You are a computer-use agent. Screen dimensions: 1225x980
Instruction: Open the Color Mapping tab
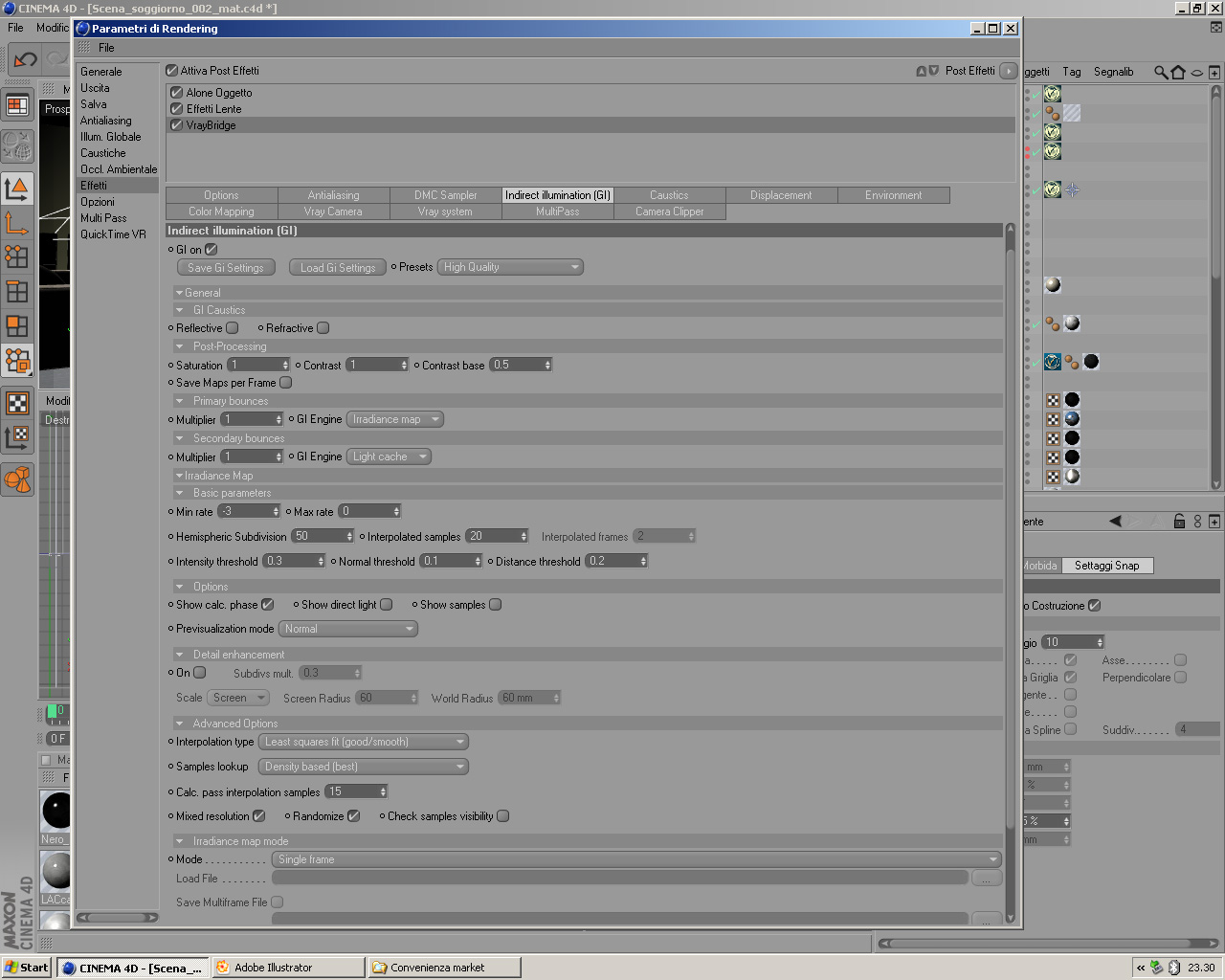coord(222,212)
